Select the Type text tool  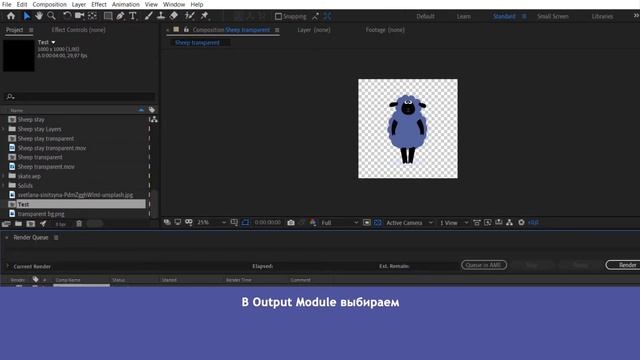pyautogui.click(x=133, y=16)
